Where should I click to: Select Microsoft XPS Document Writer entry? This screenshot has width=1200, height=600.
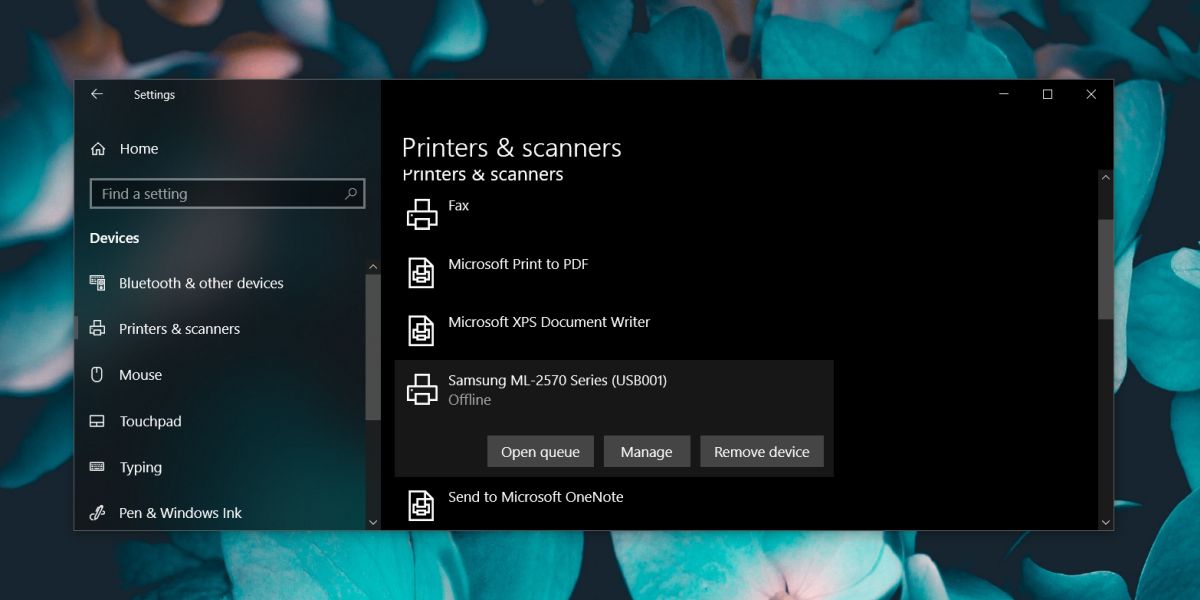tap(614, 330)
